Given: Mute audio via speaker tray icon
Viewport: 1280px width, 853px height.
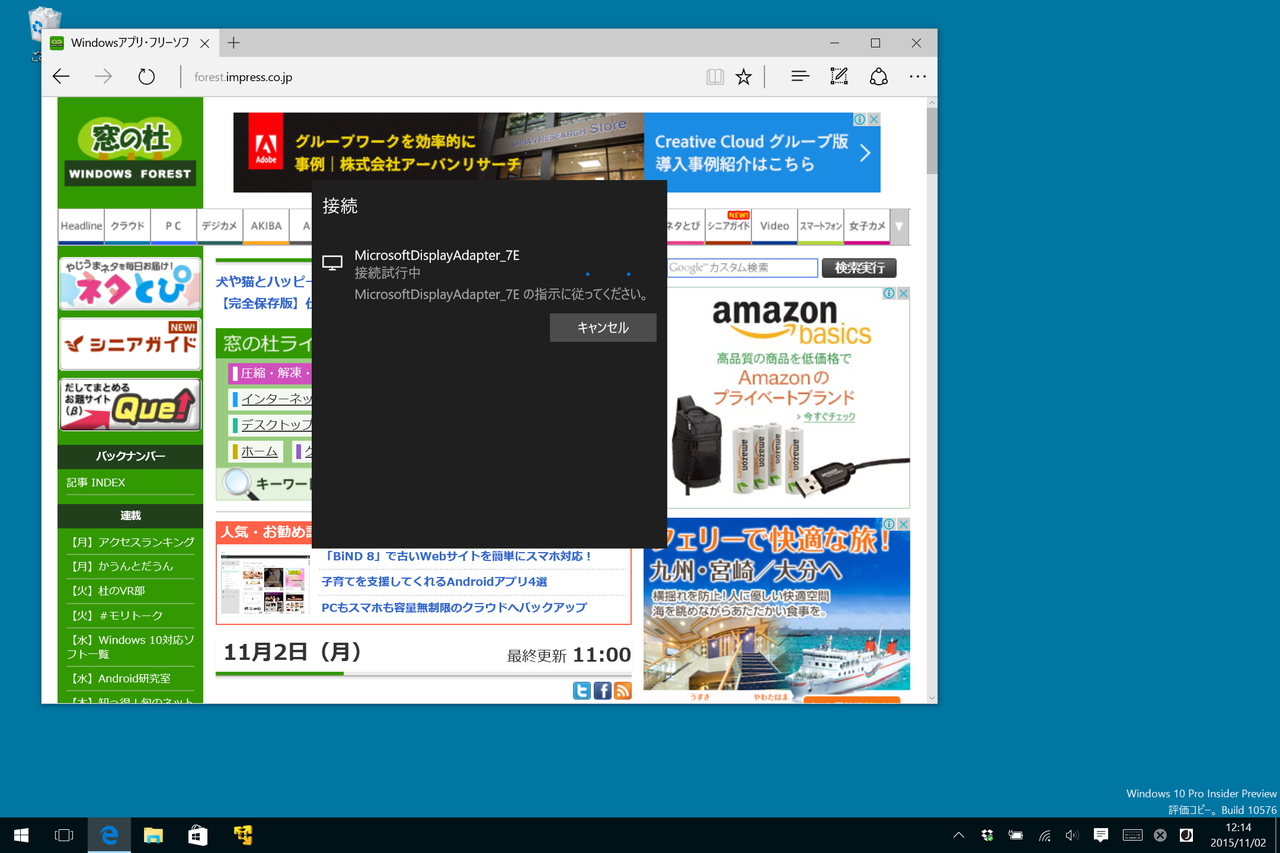Looking at the screenshot, I should (x=1071, y=835).
